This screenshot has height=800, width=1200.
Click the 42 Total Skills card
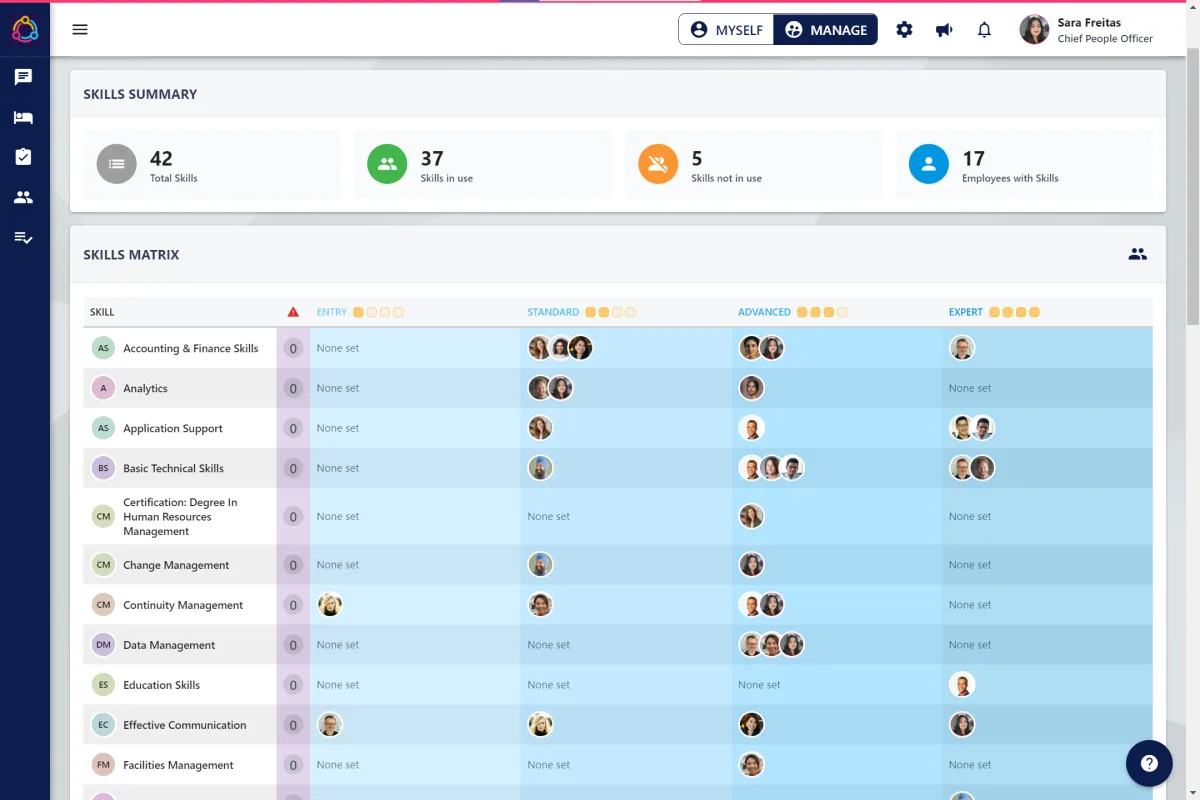click(x=212, y=165)
